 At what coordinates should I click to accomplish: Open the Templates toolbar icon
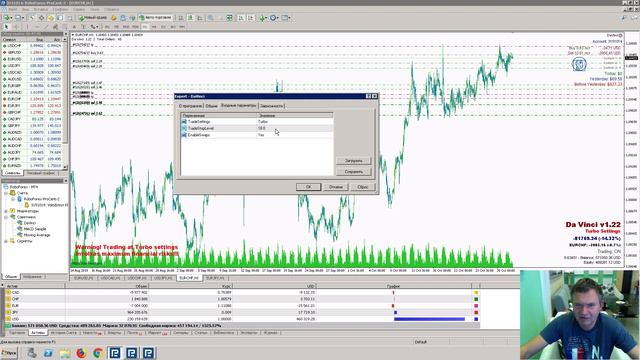(286, 18)
